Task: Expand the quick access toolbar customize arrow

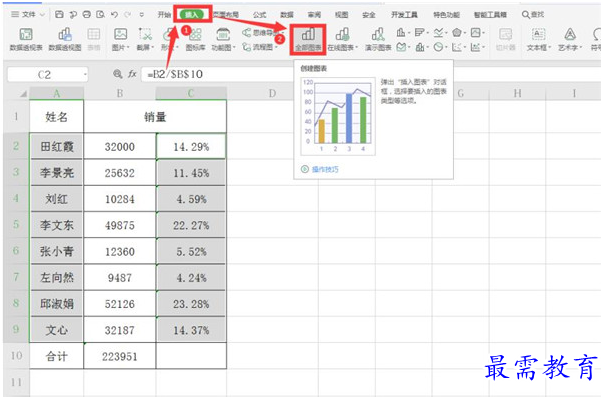Action: click(141, 14)
